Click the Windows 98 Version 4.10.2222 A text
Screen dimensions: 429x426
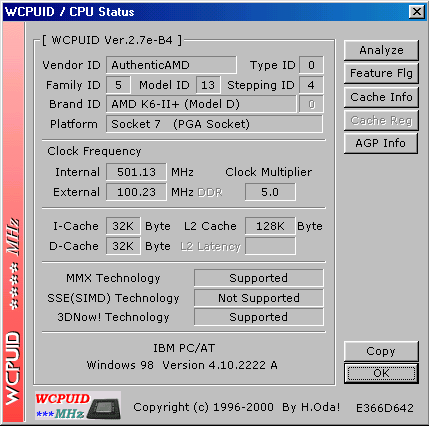[182, 365]
